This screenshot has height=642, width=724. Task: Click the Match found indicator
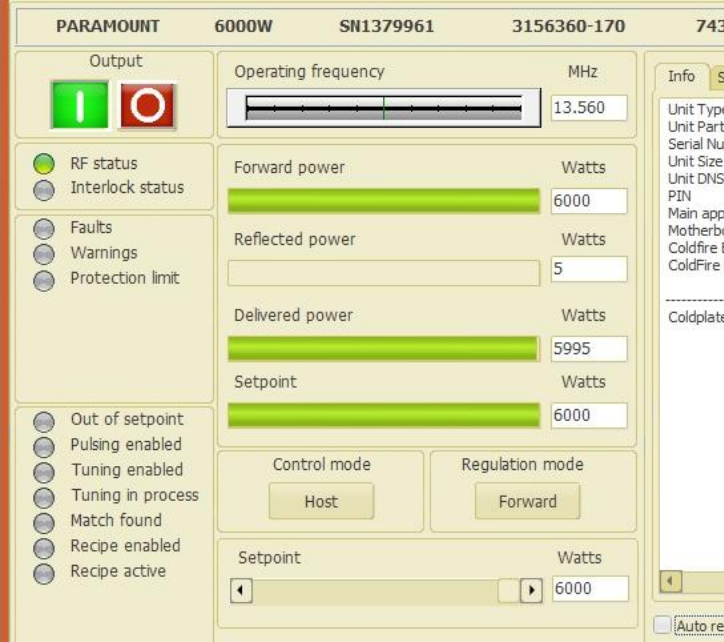point(44,522)
